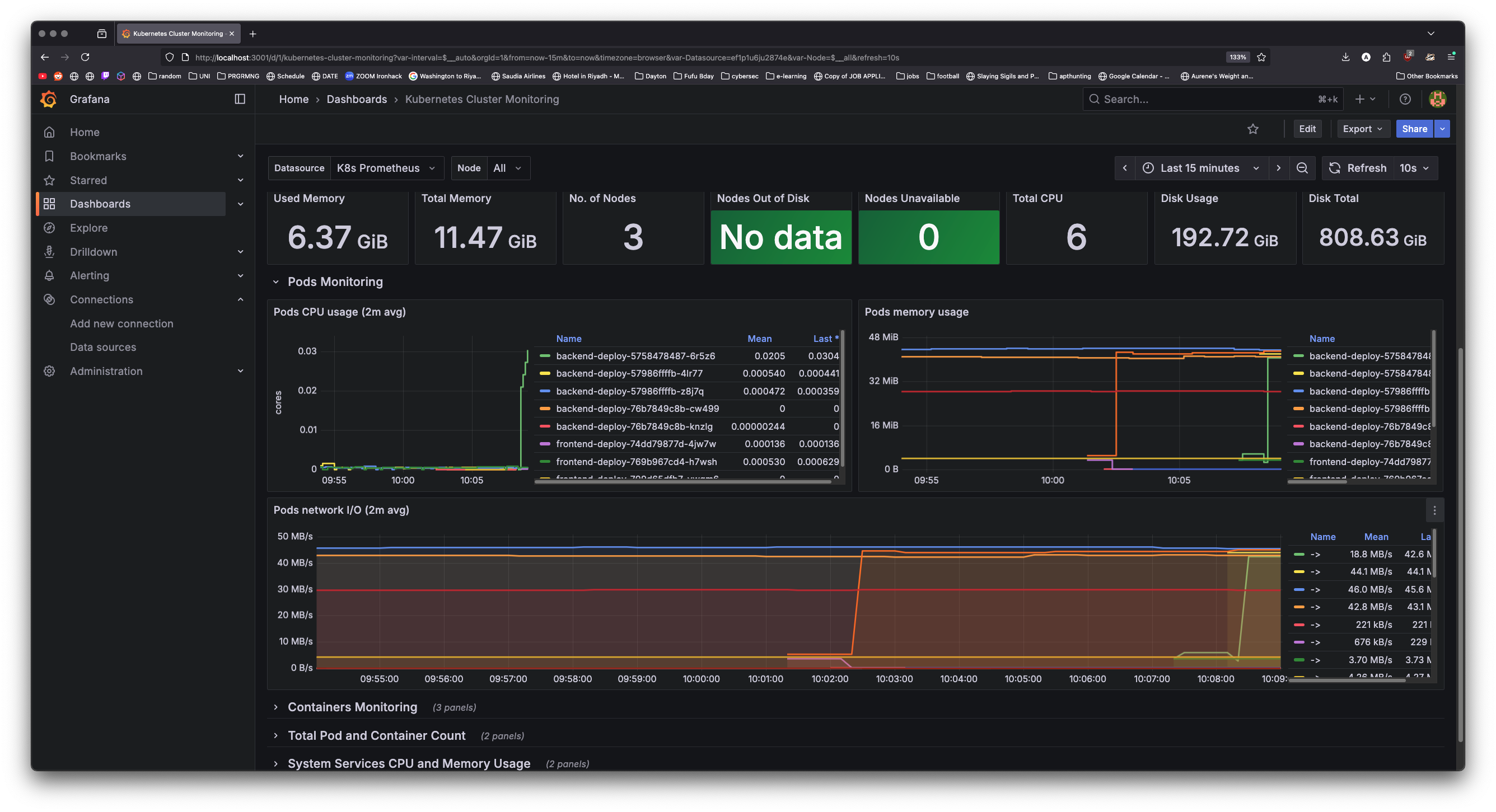Screen dimensions: 1496x812
Task: Click the browser reload page icon
Action: [85, 58]
